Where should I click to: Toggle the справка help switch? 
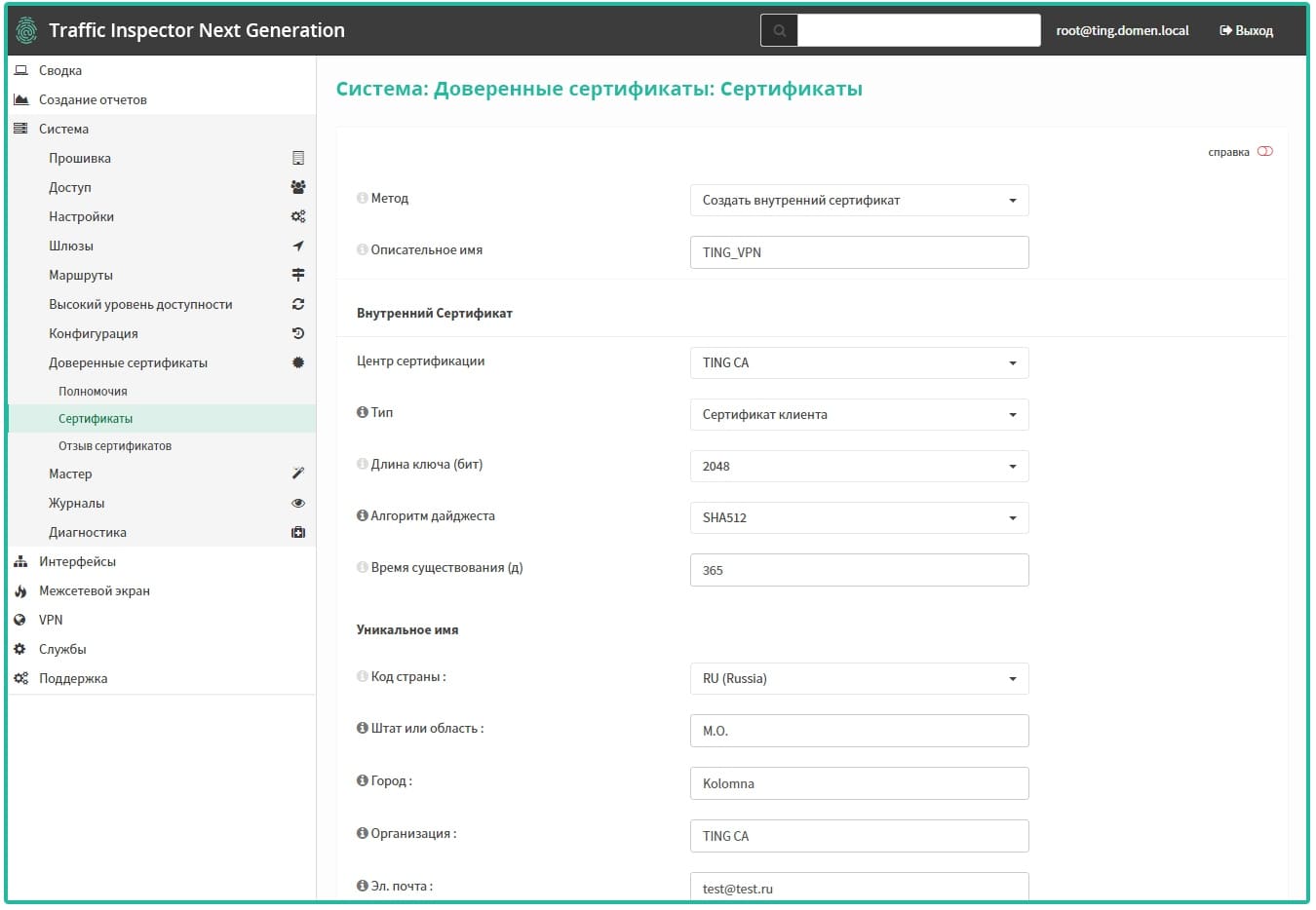coord(1264,152)
